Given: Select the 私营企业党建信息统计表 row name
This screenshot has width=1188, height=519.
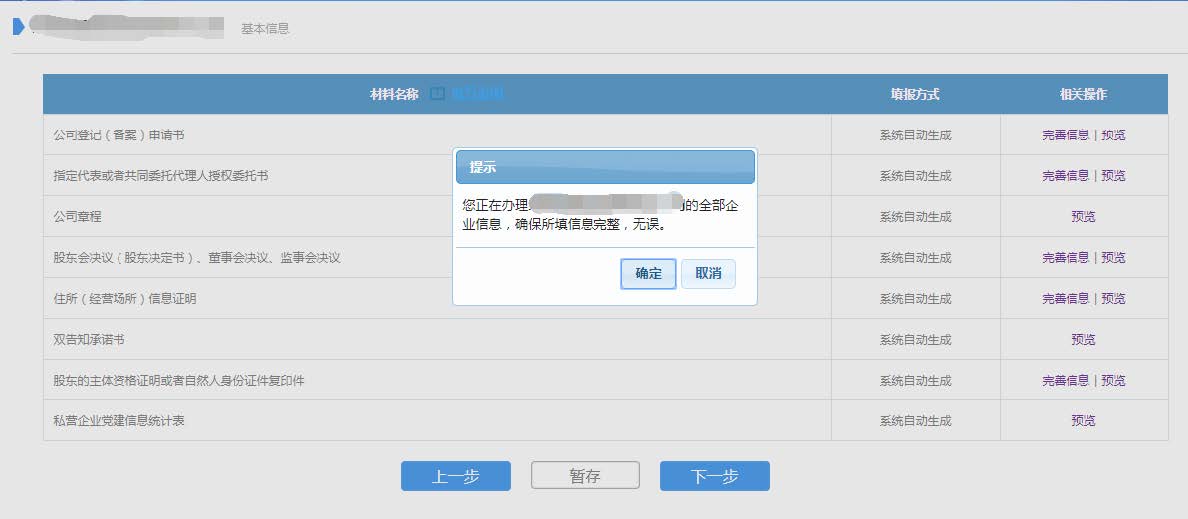Looking at the screenshot, I should coord(118,421).
